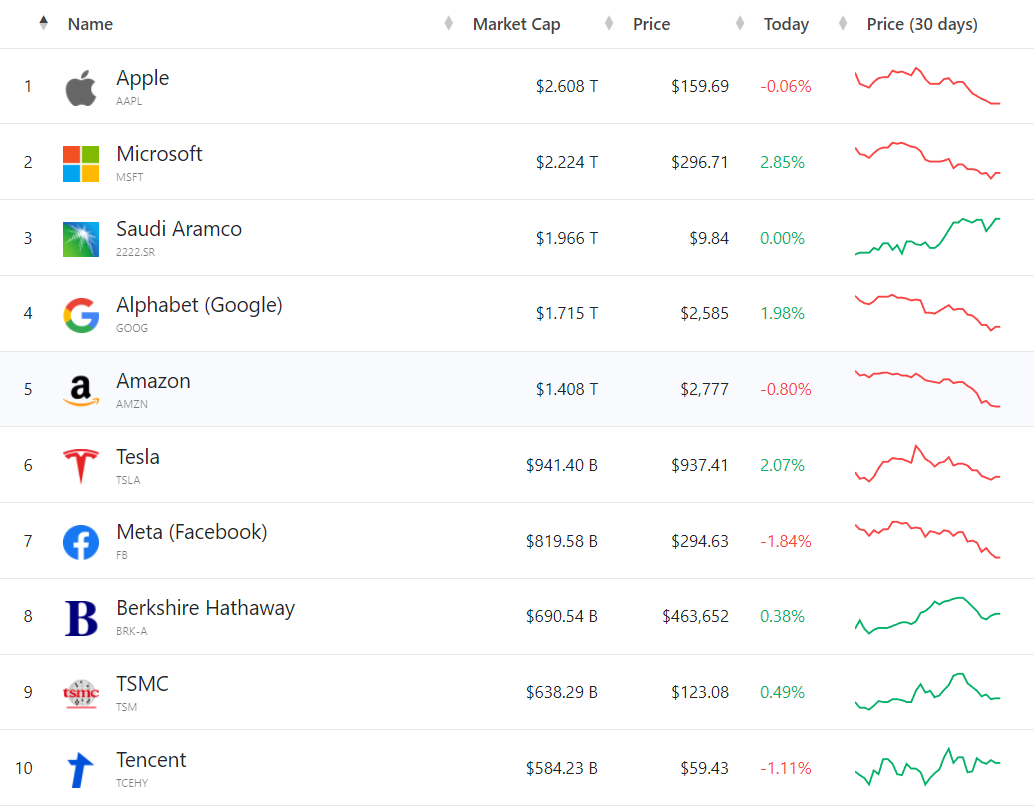Open the Tencent company link
The image size is (1034, 808).
tap(151, 760)
